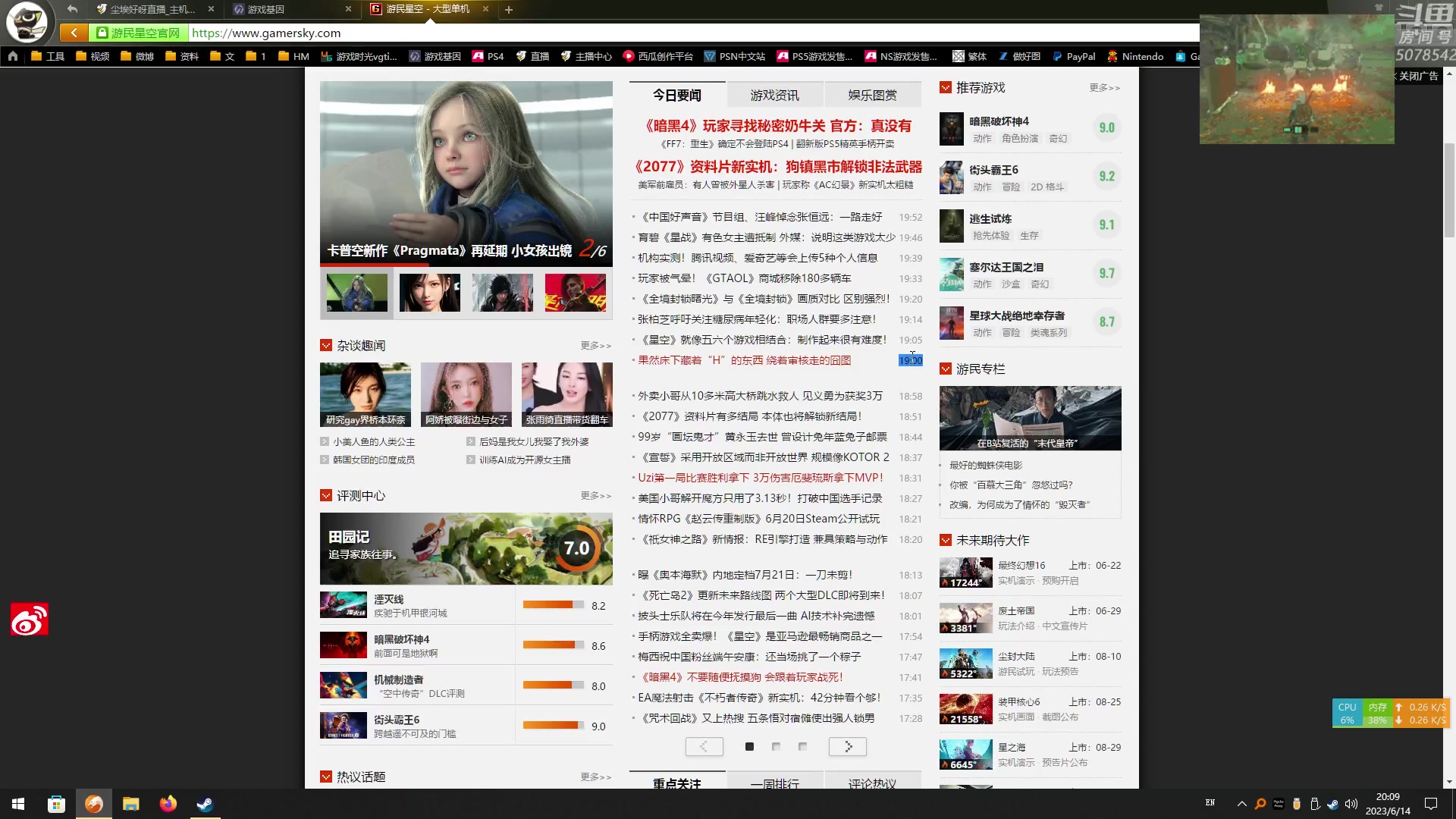This screenshot has height=819, width=1456.
Task: Open the Nintendo bookmark
Action: pos(1135,56)
